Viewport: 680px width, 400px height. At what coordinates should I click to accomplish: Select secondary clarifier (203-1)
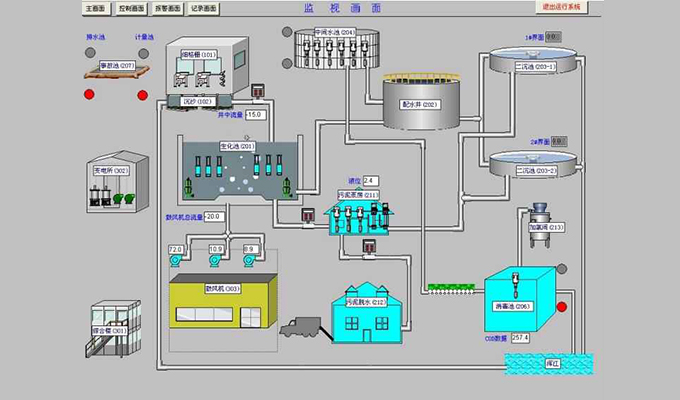coord(534,59)
